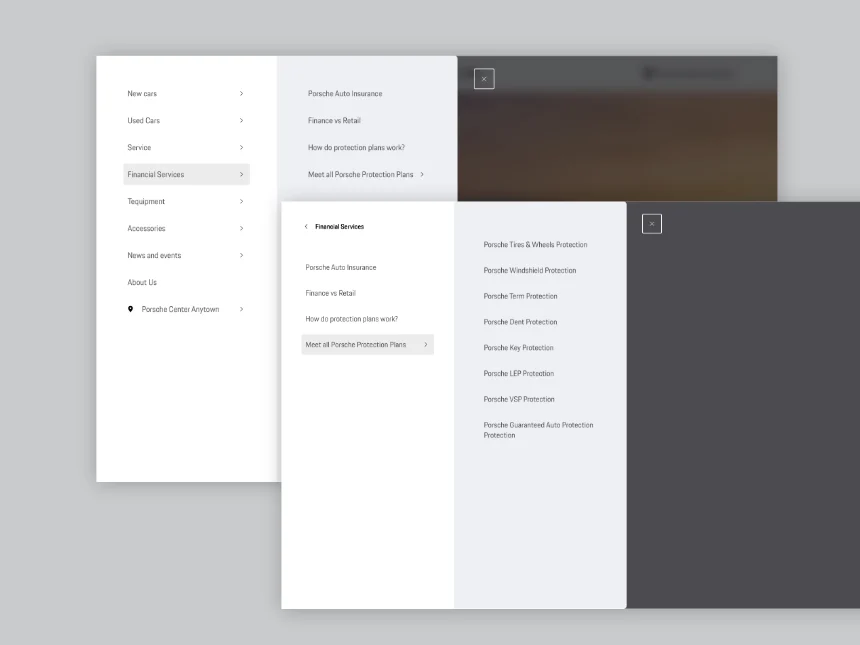Expand chevron next to New cars

[x=241, y=94]
